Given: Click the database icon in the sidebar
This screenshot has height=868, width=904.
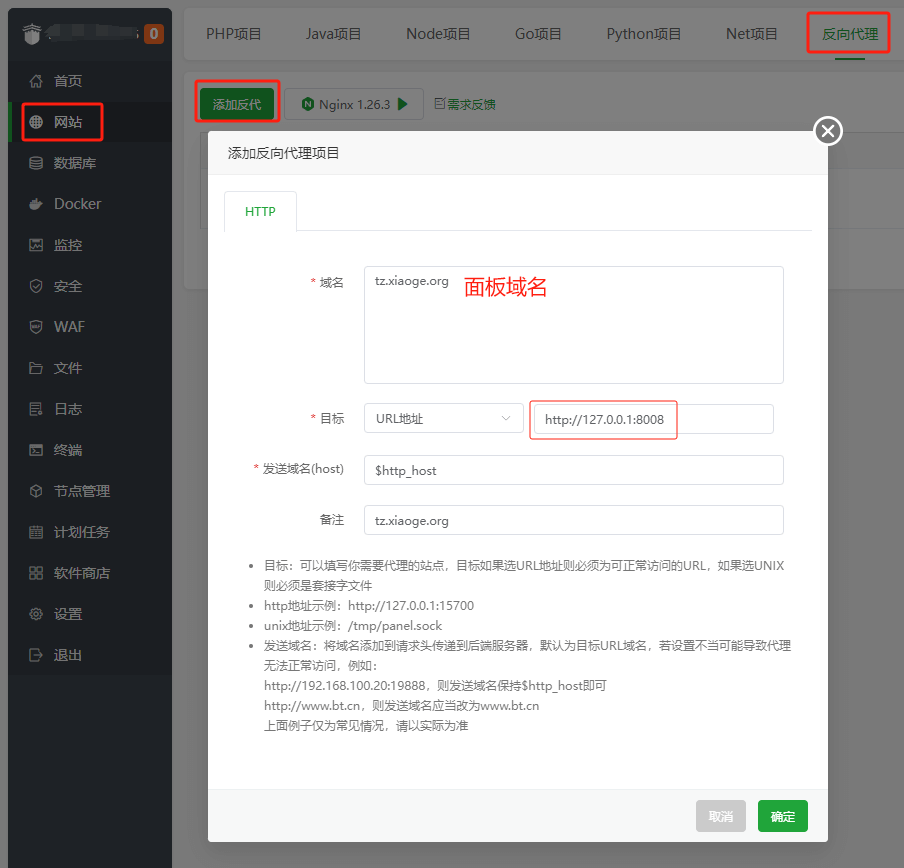Looking at the screenshot, I should (36, 163).
